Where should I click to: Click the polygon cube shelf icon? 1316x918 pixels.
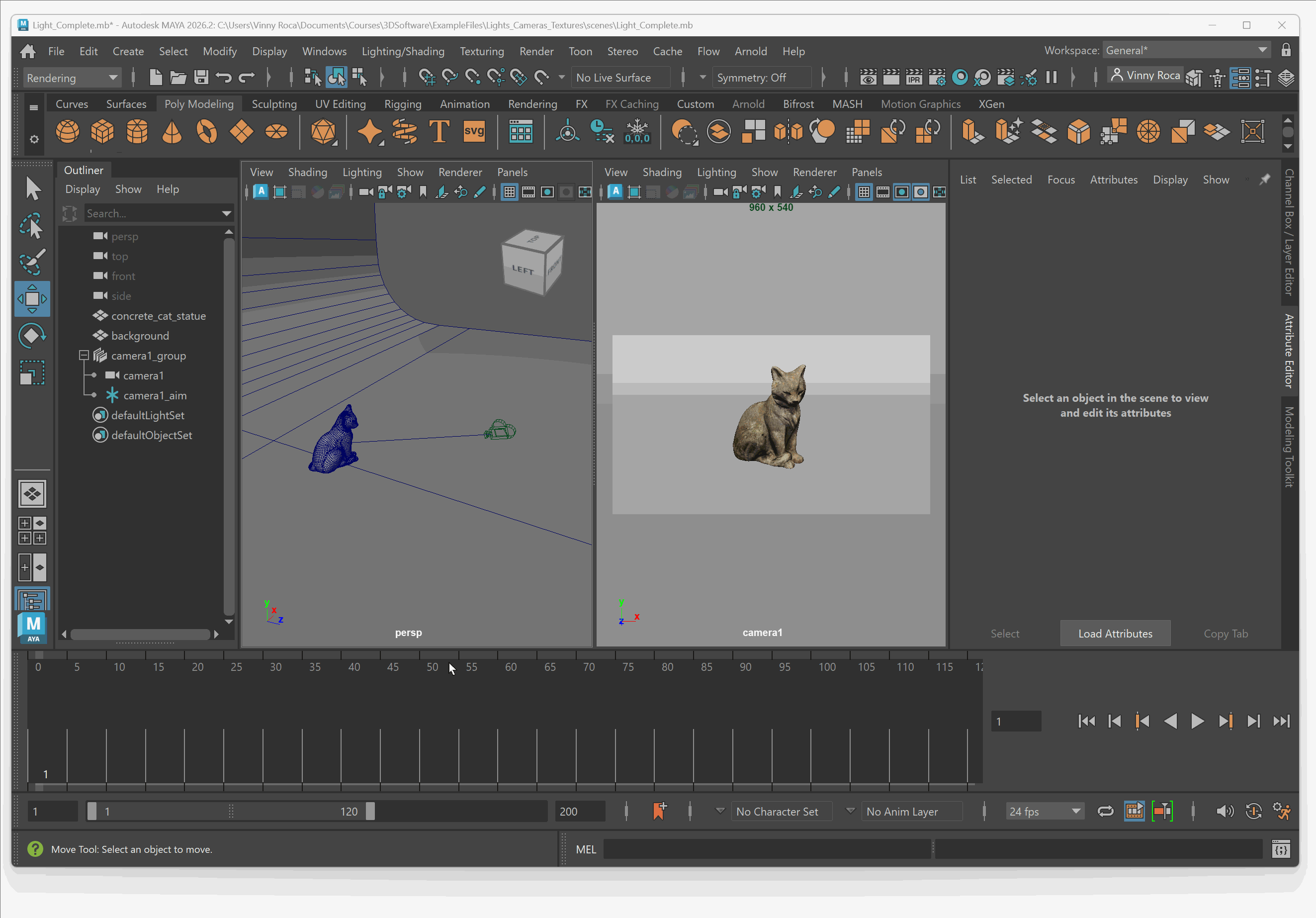[x=102, y=132]
